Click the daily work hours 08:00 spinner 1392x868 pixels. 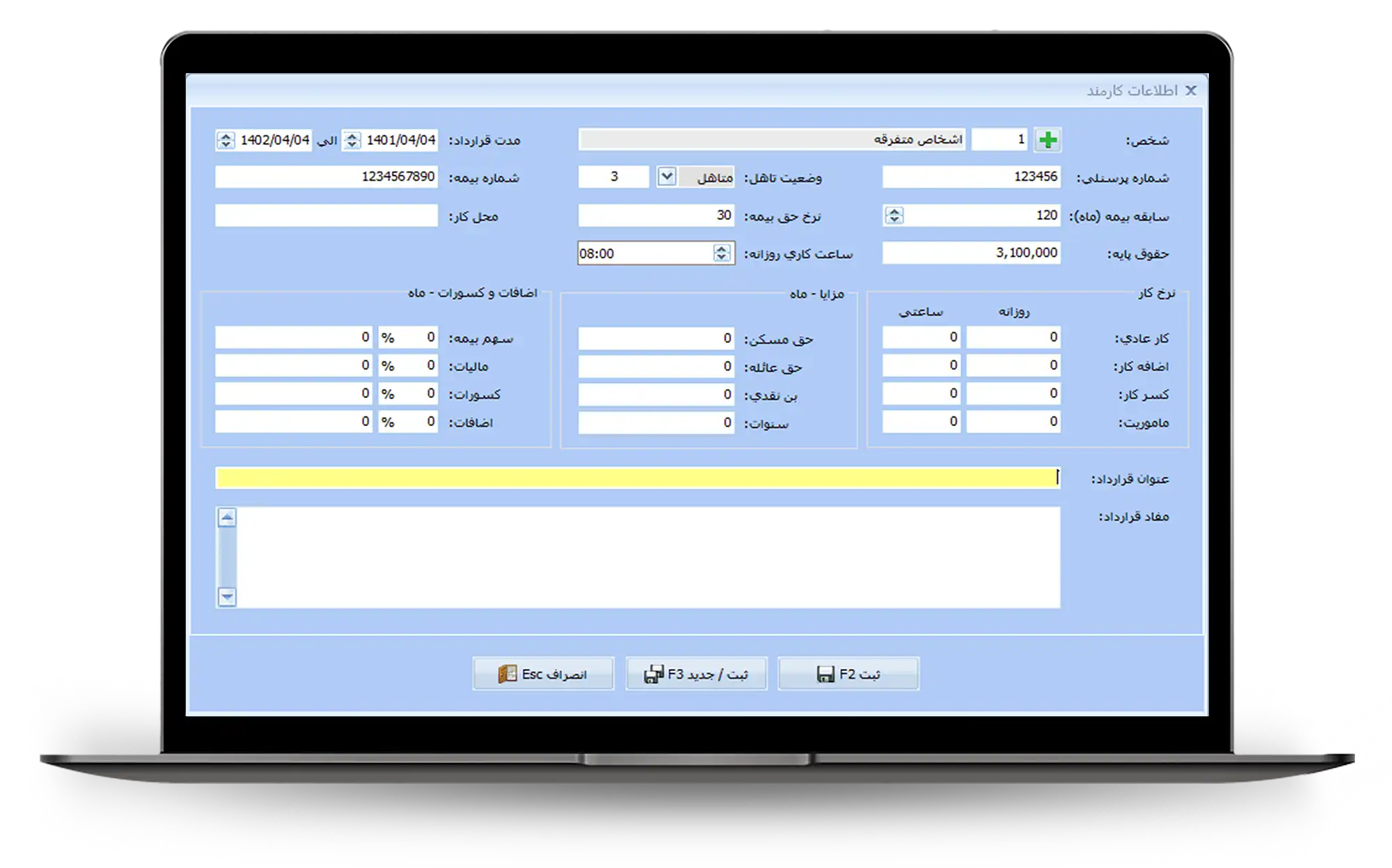click(x=722, y=253)
